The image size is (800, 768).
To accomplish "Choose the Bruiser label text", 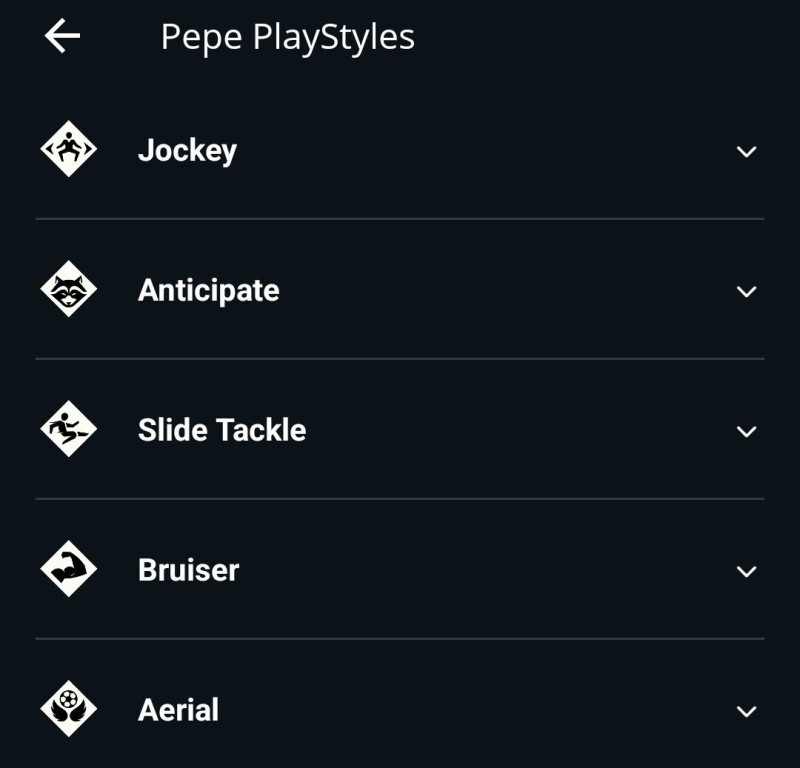I will (188, 570).
